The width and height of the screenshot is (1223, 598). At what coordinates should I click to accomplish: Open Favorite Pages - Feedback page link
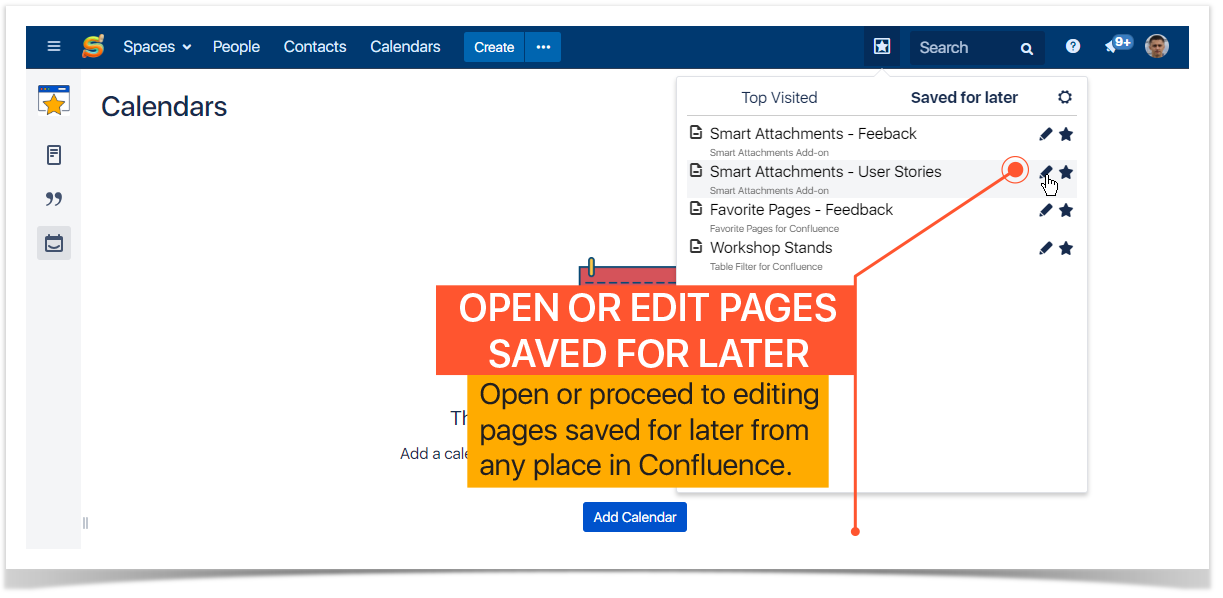pyautogui.click(x=801, y=210)
